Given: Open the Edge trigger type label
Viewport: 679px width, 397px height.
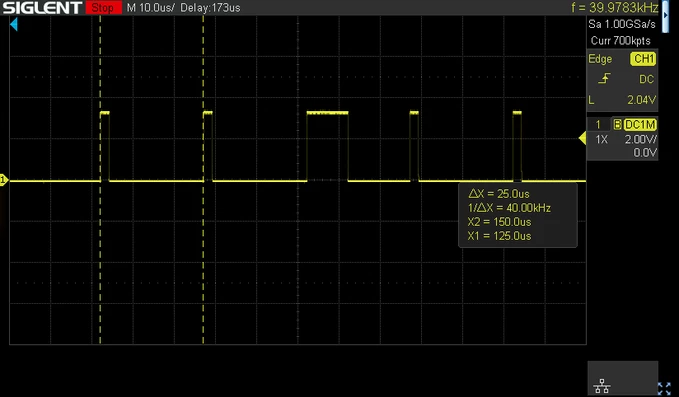Looking at the screenshot, I should pyautogui.click(x=600, y=59).
